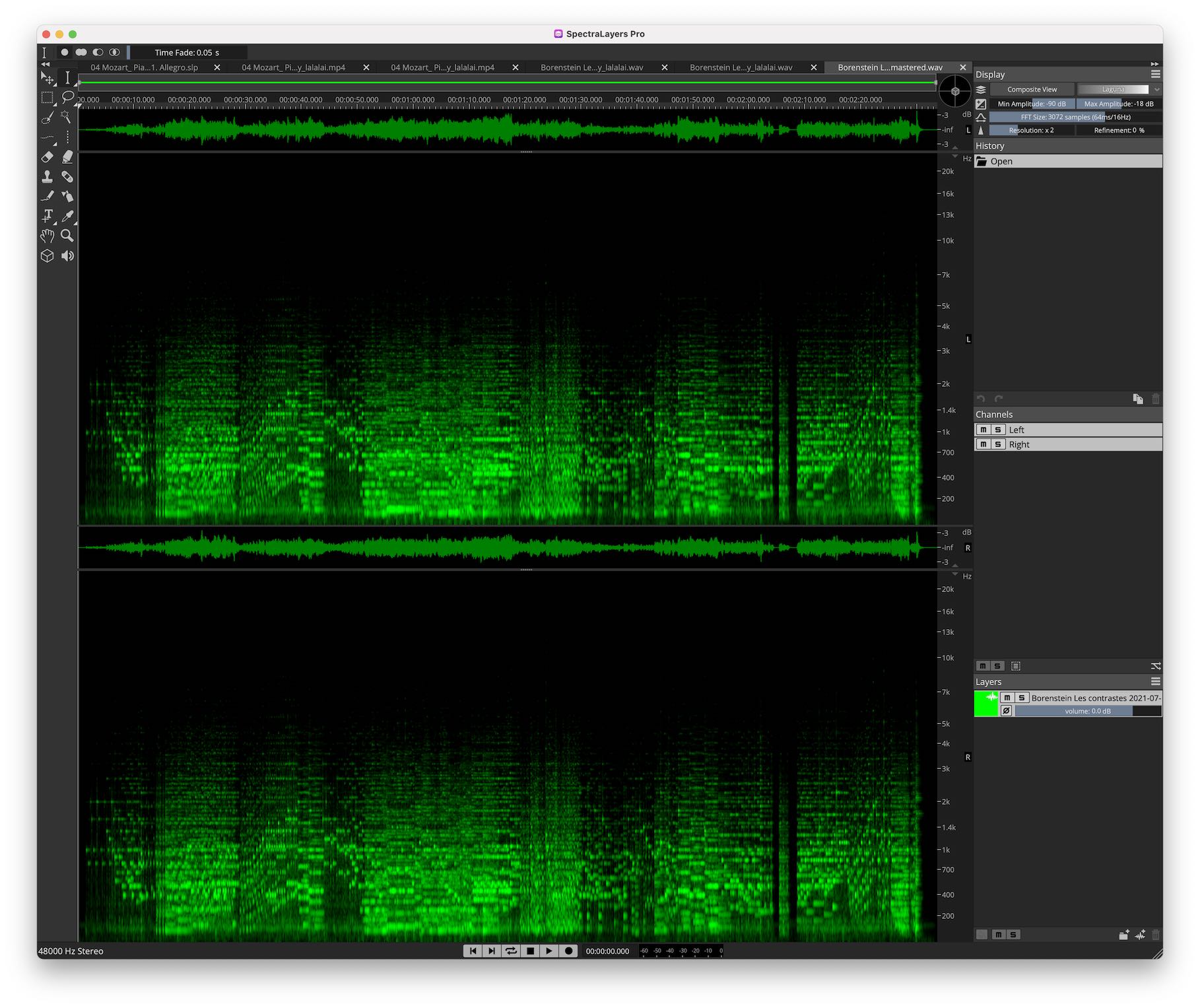Activate the Hand pan tool
1200x1008 pixels.
[47, 236]
